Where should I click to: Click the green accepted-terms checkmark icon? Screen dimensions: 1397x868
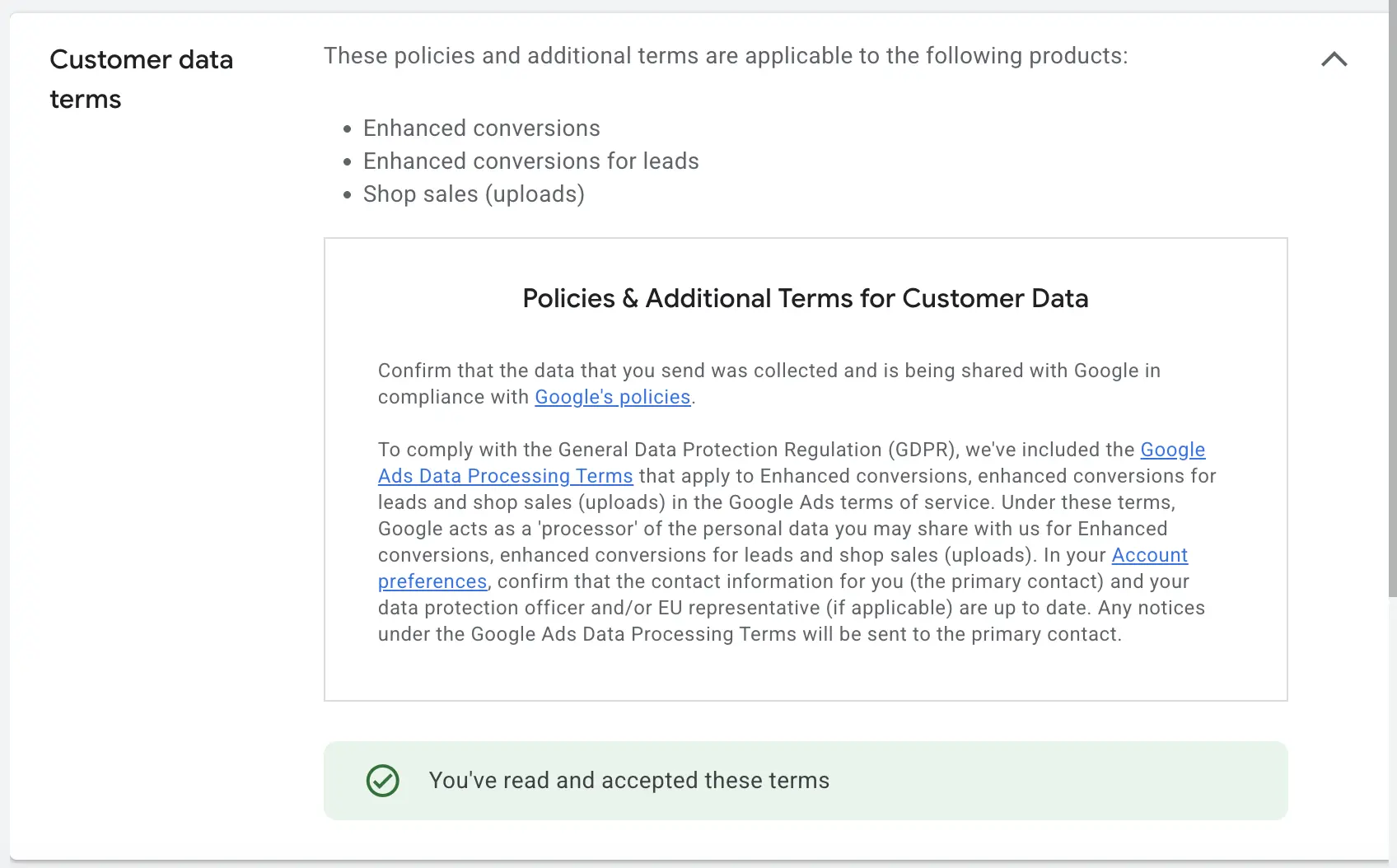coord(383,781)
